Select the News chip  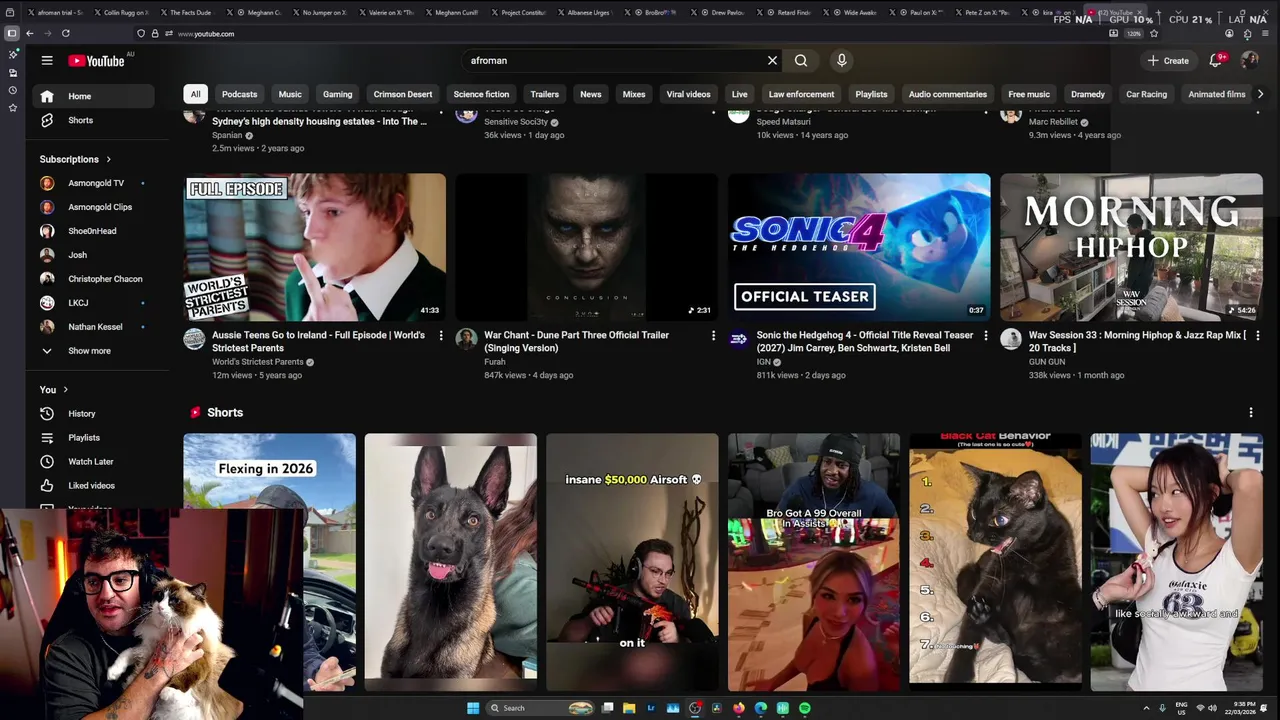(x=591, y=94)
